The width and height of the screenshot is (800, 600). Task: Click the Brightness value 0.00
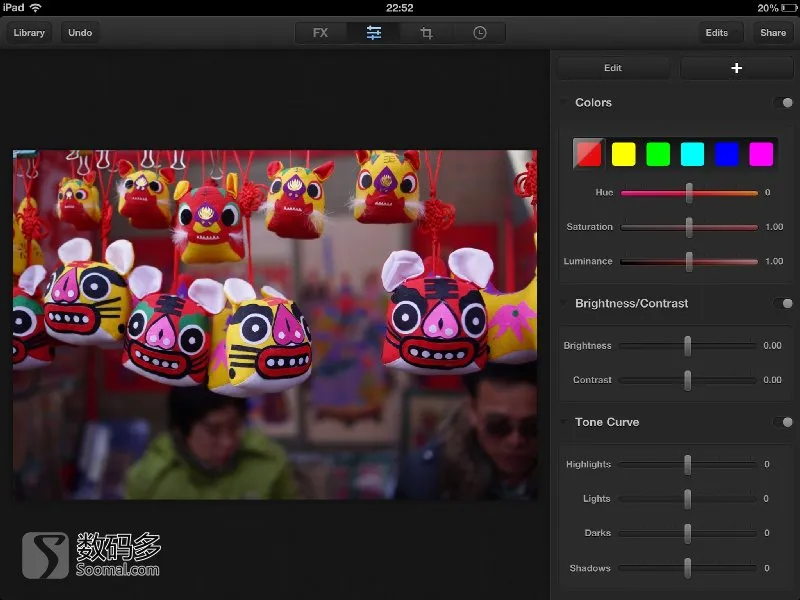tap(772, 346)
